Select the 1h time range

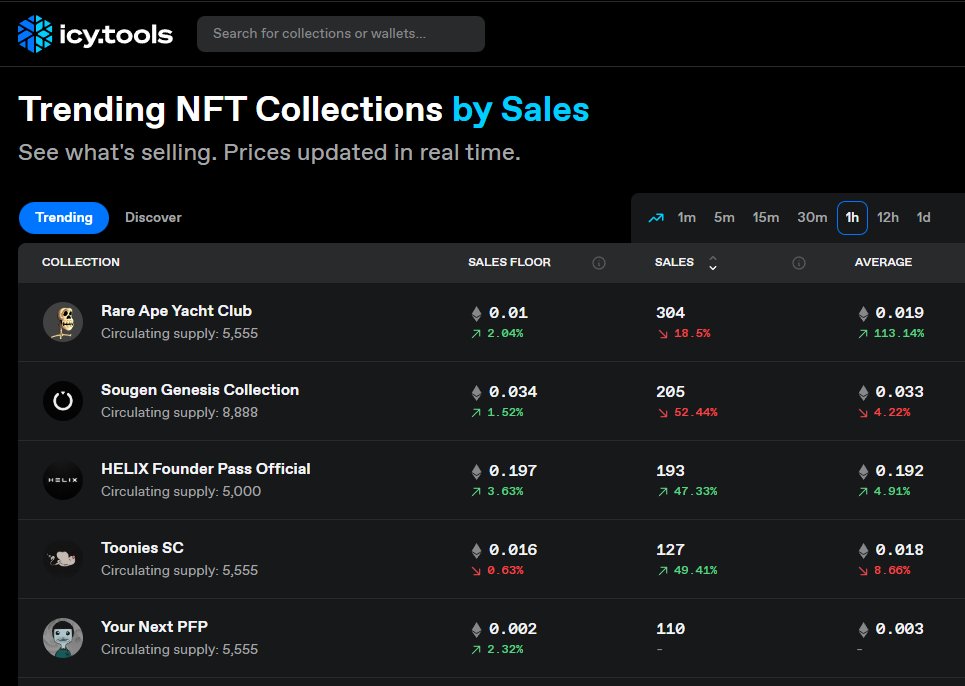coord(852,218)
